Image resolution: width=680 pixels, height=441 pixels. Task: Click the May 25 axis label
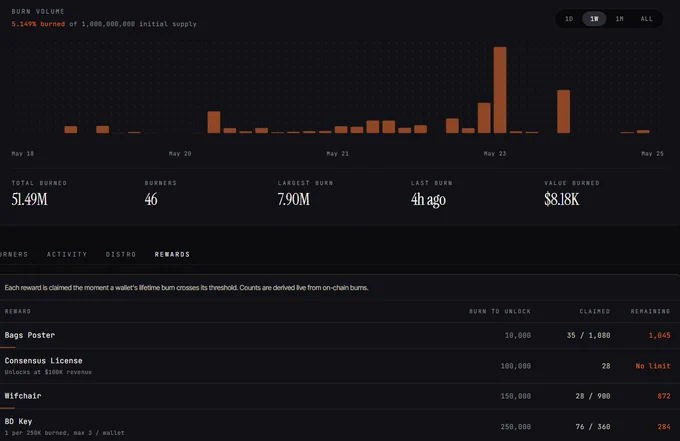[652, 154]
